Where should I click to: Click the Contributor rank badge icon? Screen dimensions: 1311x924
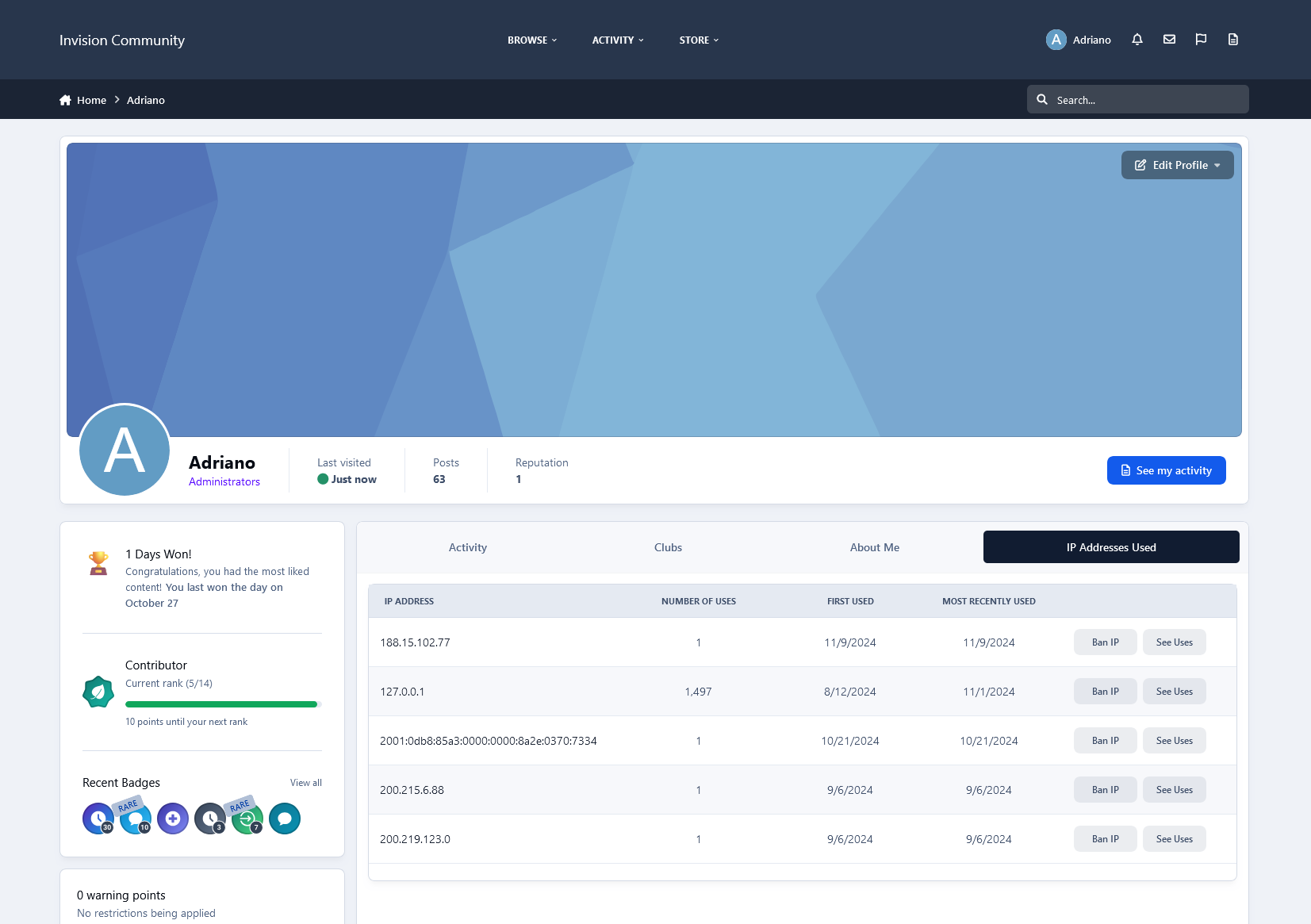[98, 692]
